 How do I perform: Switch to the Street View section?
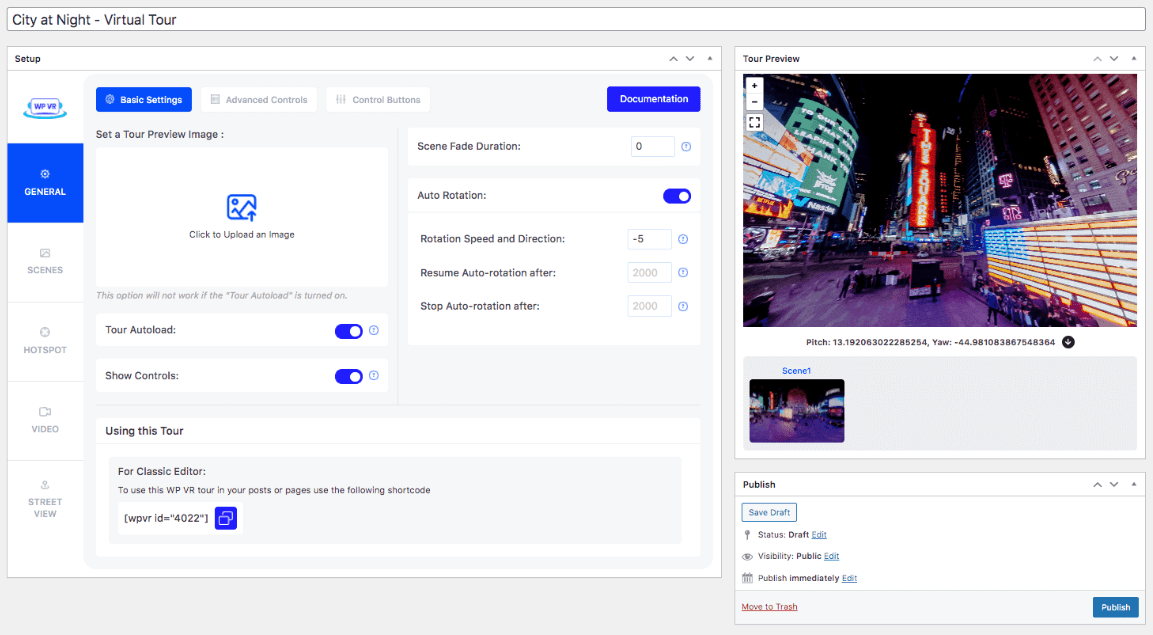(45, 500)
